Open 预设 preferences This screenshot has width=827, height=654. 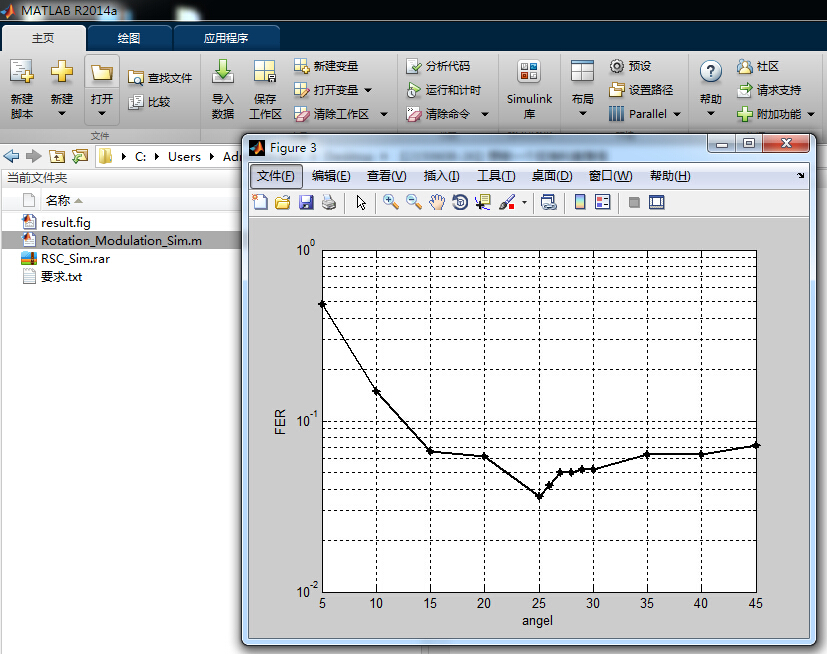[630, 66]
